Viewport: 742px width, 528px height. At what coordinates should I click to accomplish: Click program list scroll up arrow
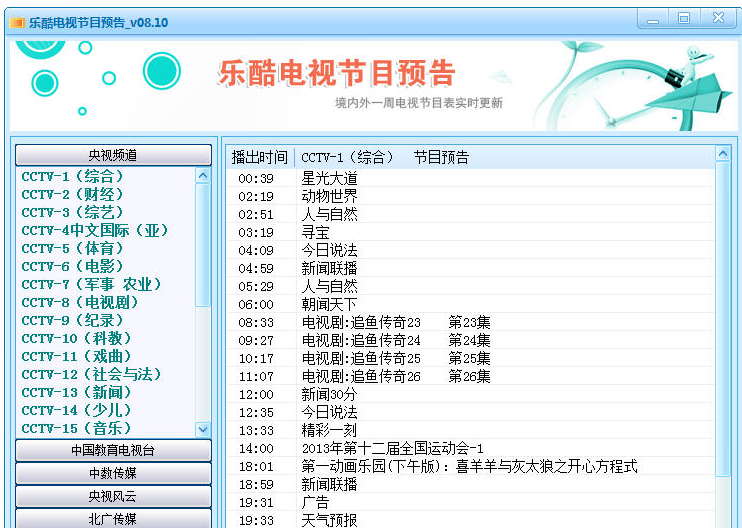[x=723, y=154]
